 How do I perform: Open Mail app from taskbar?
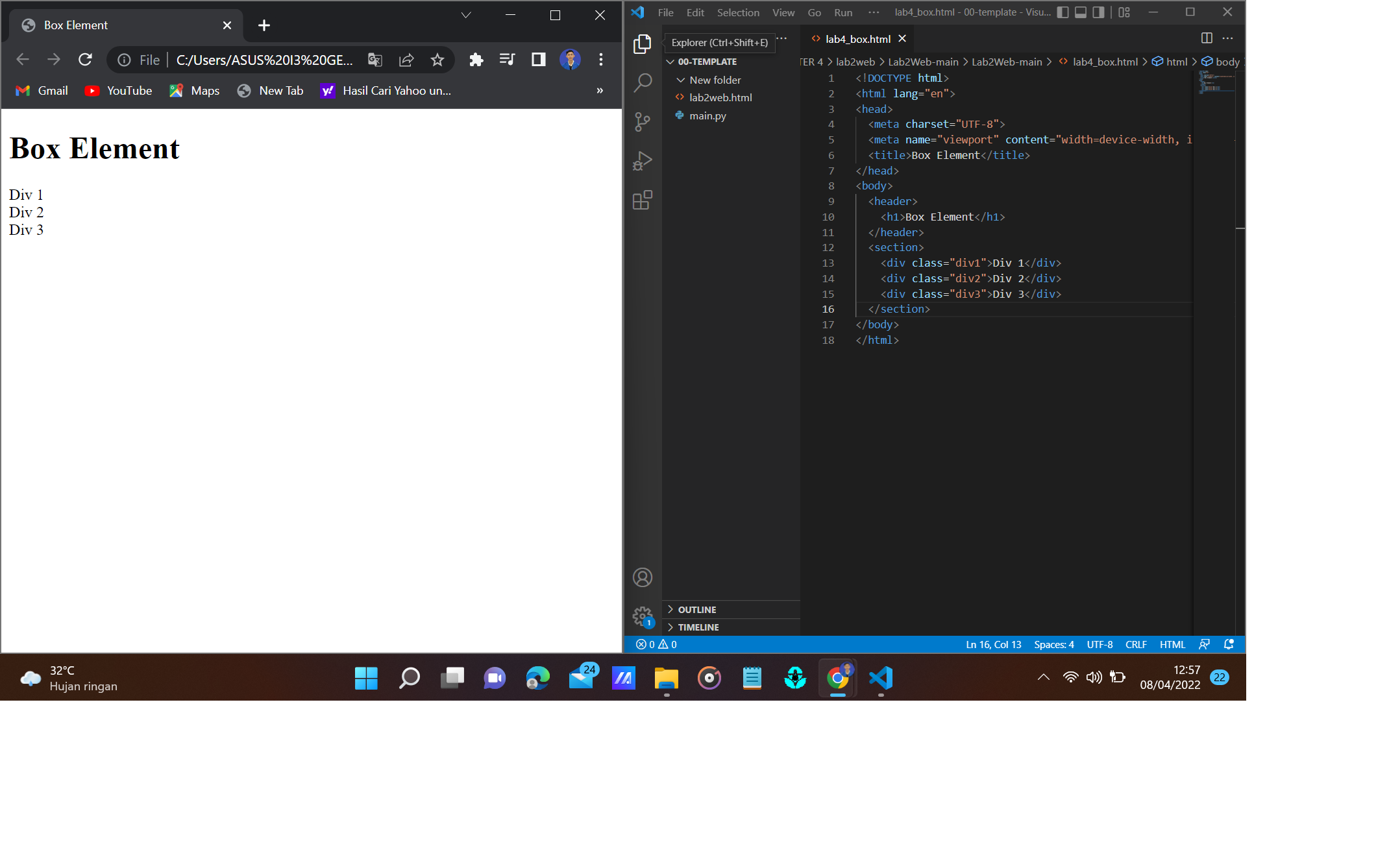pos(582,678)
